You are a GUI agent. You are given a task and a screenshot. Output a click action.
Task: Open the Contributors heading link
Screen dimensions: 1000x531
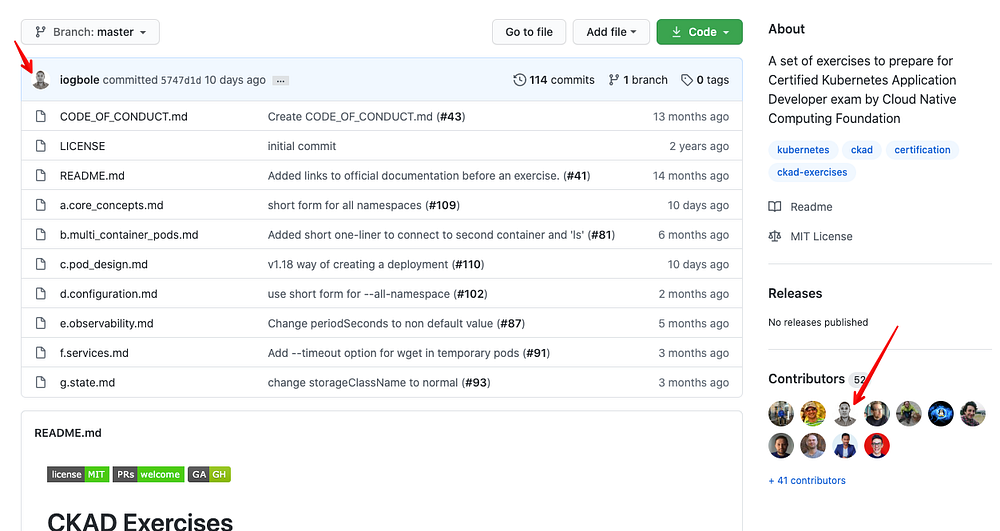coord(806,379)
